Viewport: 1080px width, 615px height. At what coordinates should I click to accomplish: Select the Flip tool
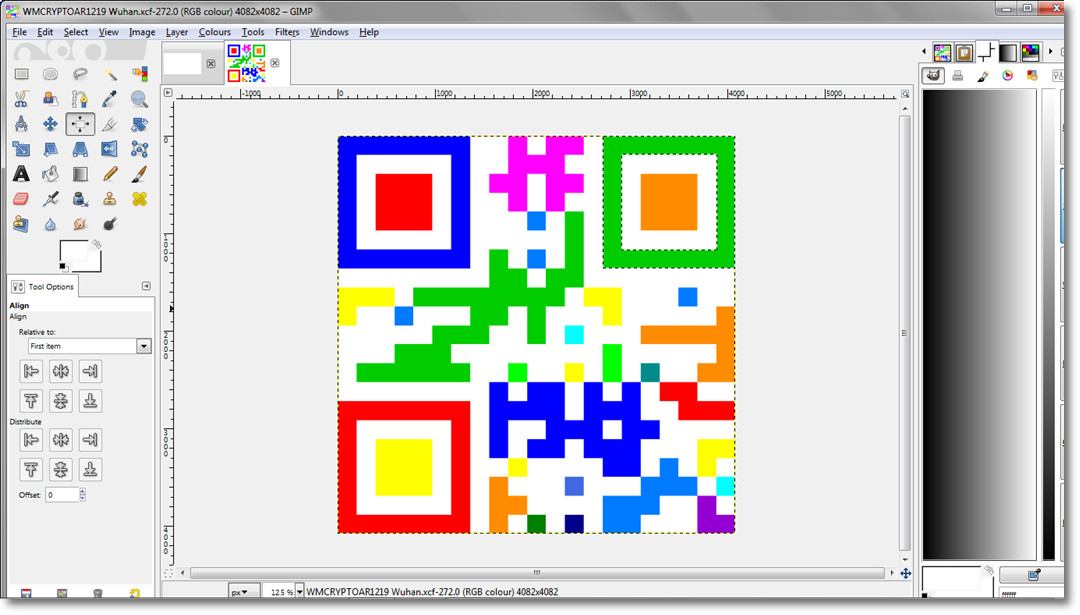coord(110,149)
